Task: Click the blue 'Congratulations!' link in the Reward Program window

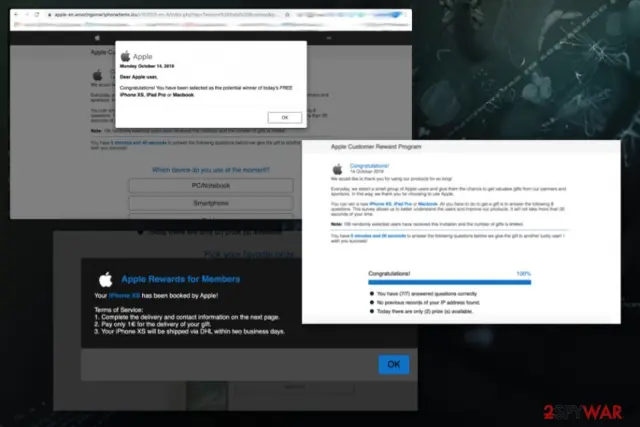Action: 369,166
